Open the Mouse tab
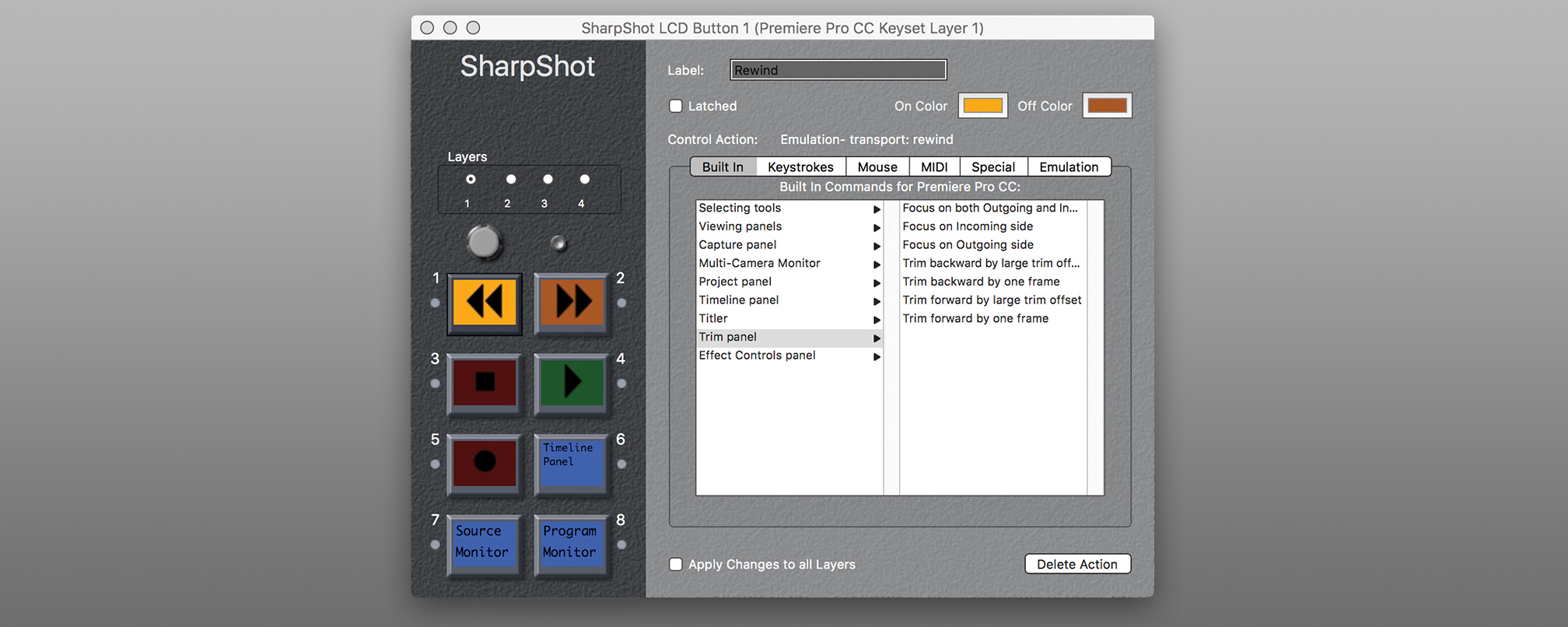This screenshot has width=1568, height=627. tap(877, 167)
